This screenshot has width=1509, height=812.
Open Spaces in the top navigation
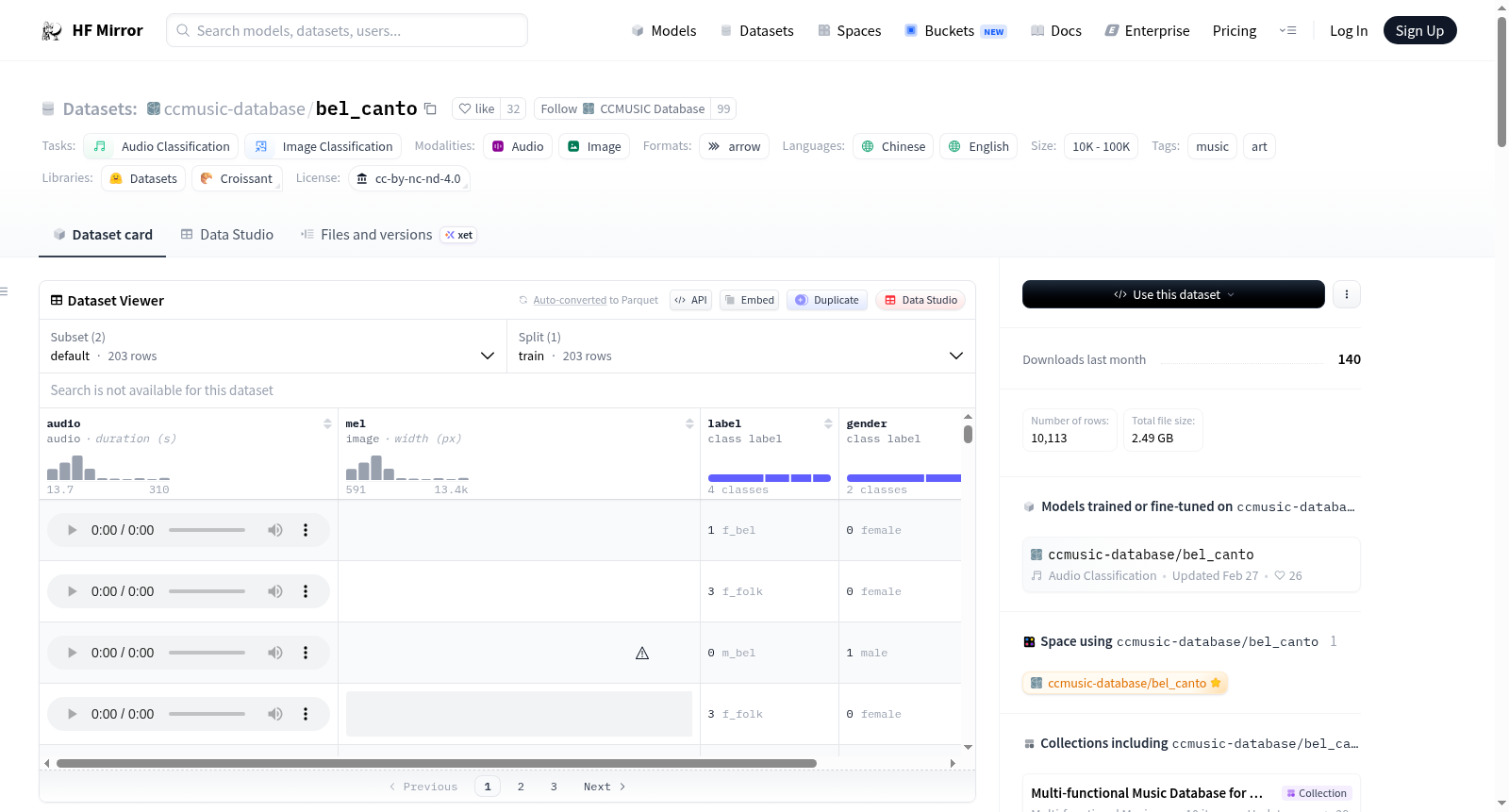point(850,31)
